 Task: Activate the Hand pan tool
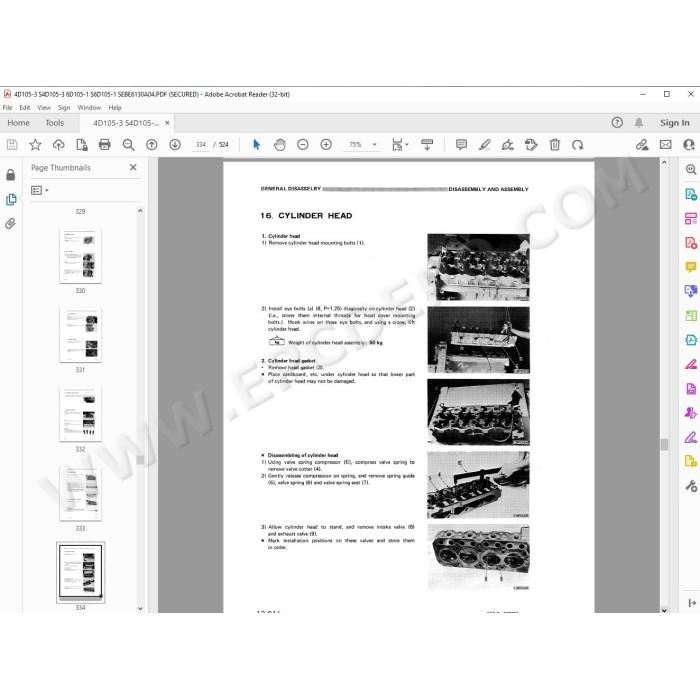[x=280, y=145]
